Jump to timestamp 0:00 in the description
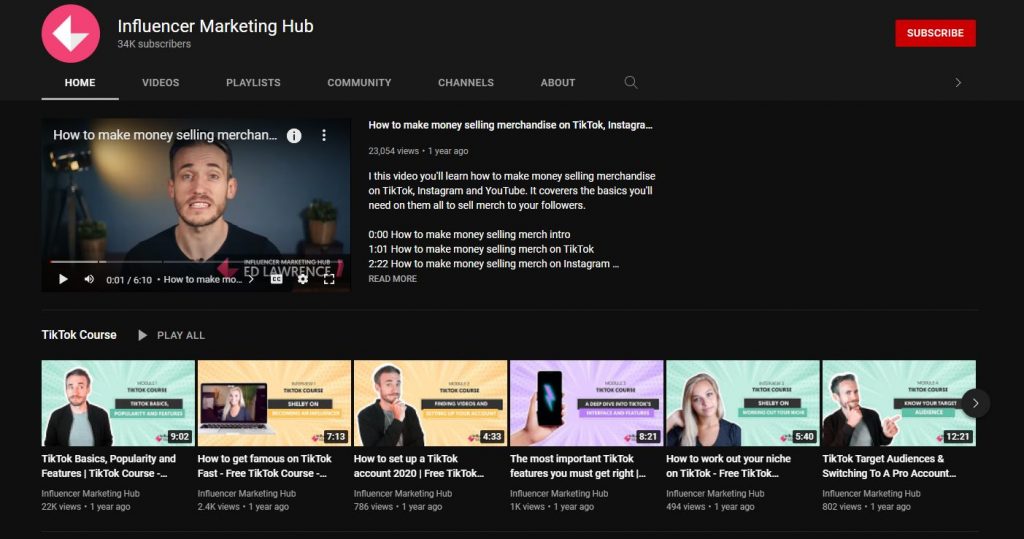 pos(377,235)
